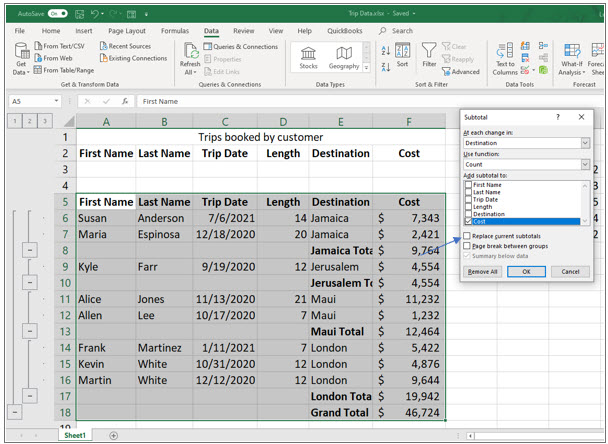Collapse the Jamaica group at row 8
Screen dimensions: 608x444
click(30, 250)
